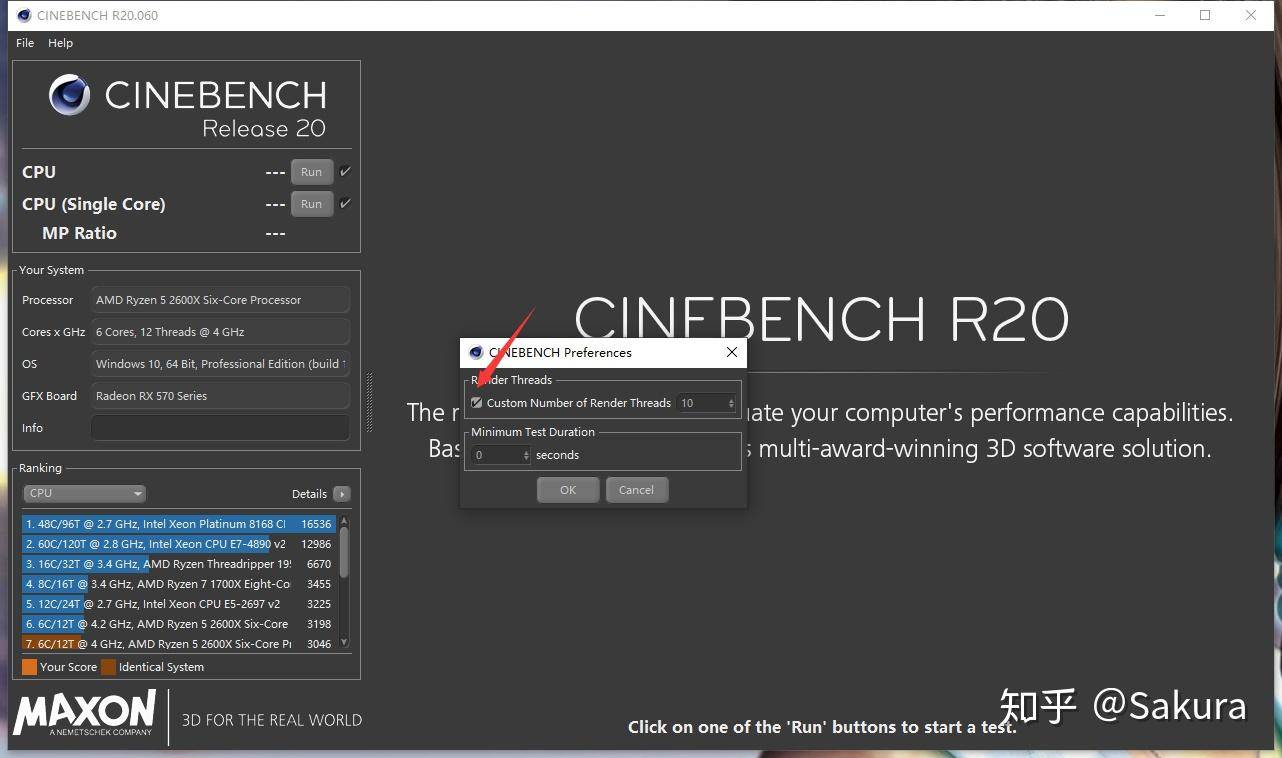Image resolution: width=1282 pixels, height=758 pixels.
Task: Uncheck Custom Number of Render Threads
Action: tap(477, 403)
